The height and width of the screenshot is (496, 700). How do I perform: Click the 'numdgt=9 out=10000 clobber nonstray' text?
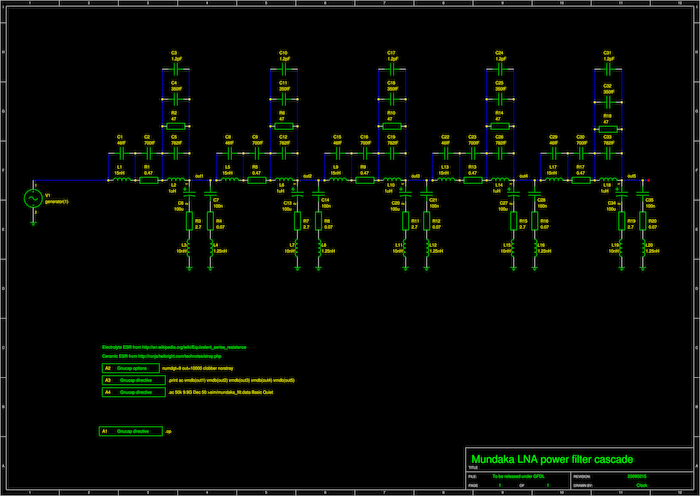198,369
